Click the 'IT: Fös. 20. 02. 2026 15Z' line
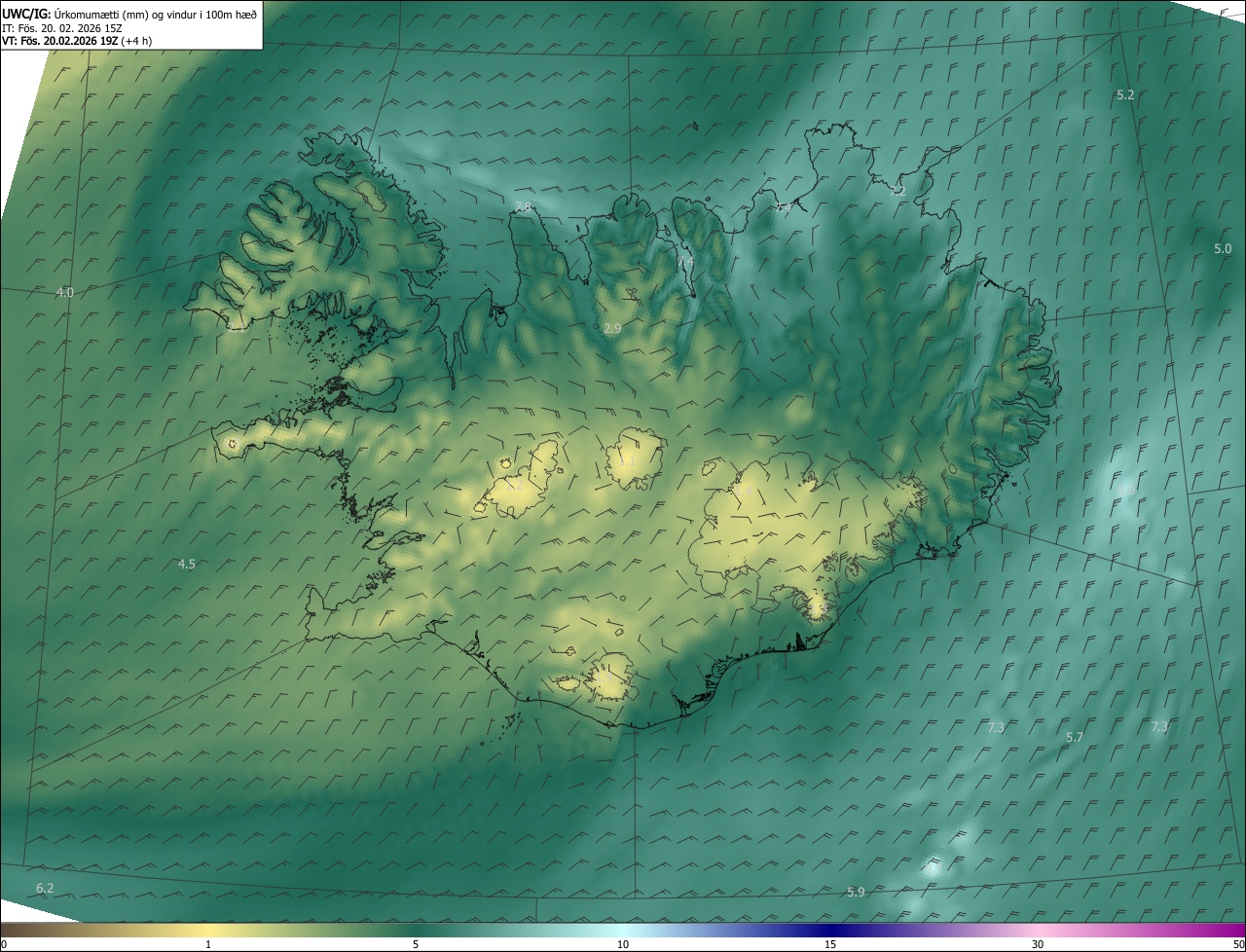Viewport: 1246px width, 952px height. (63, 27)
